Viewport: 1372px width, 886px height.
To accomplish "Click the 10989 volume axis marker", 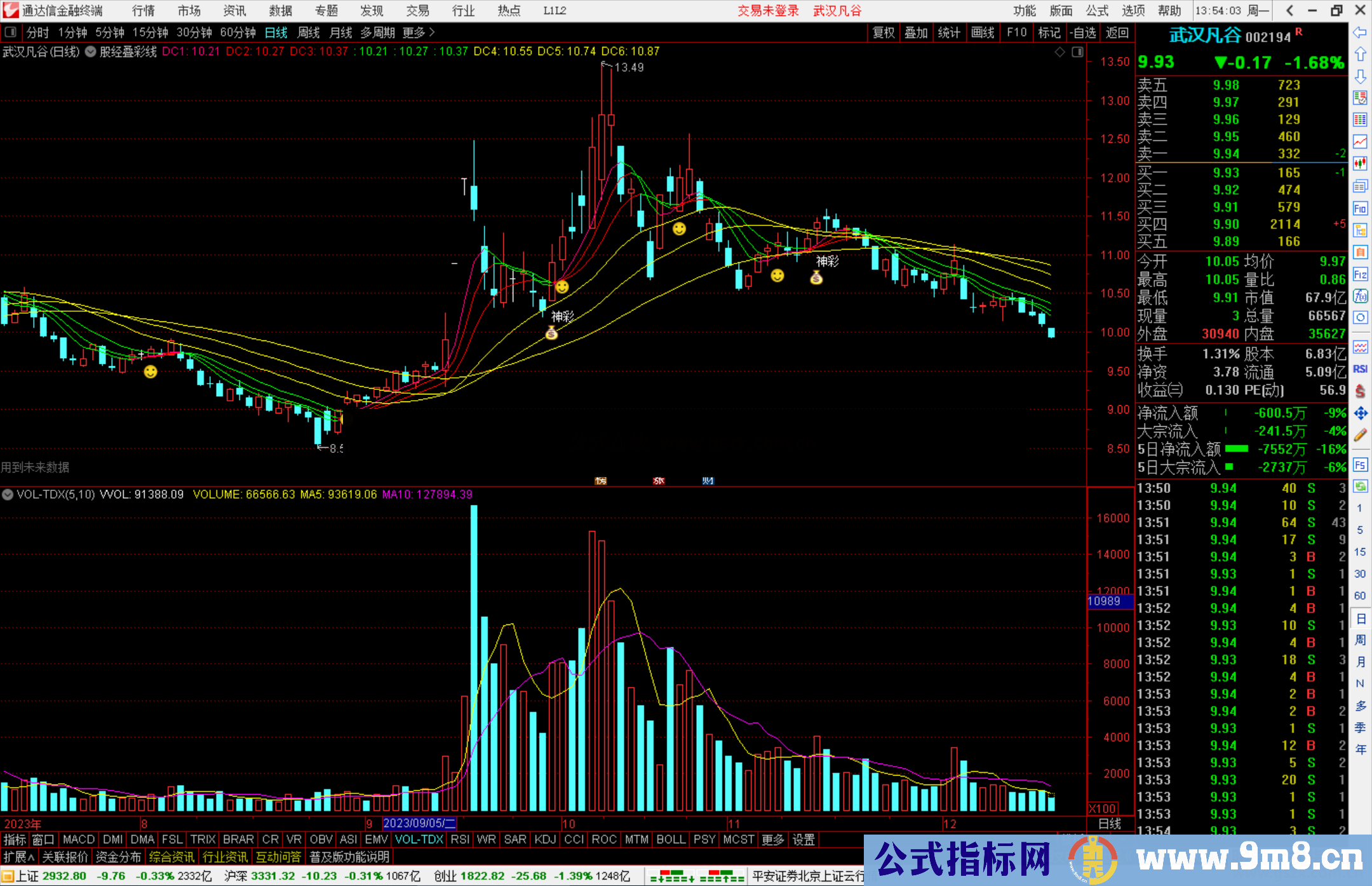I will coord(1110,601).
